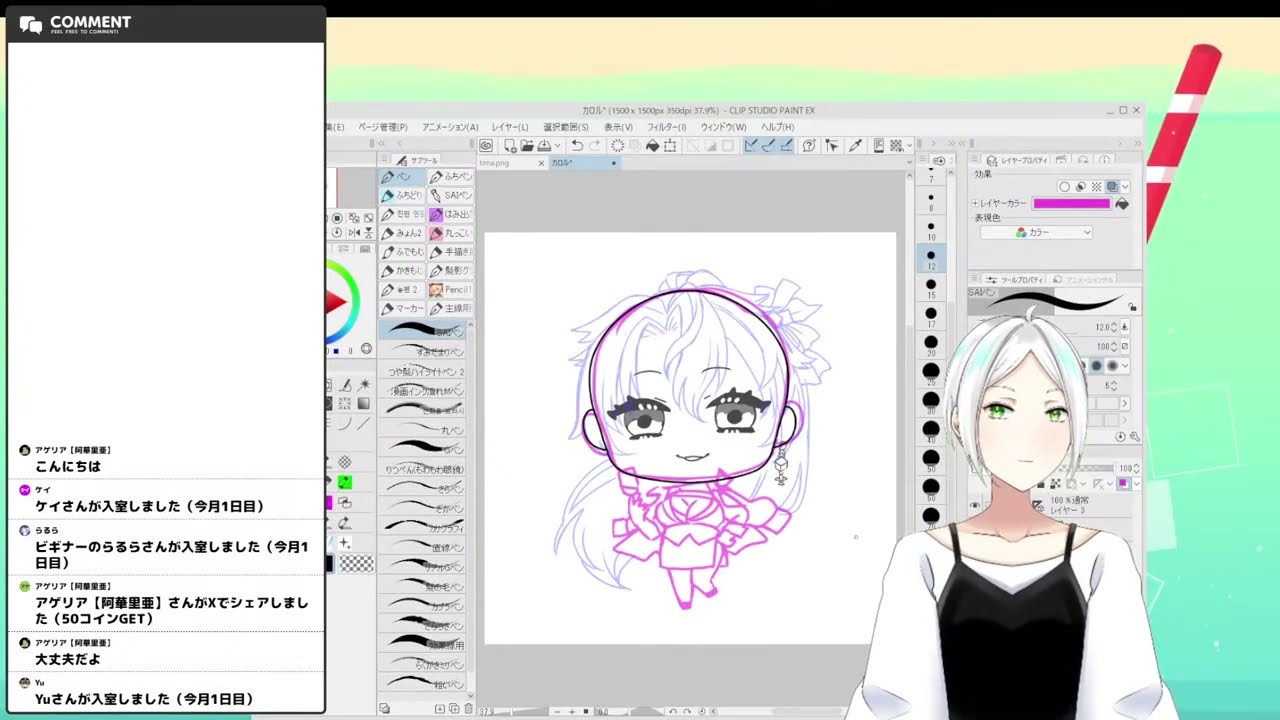Screen dimensions: 1280x720
Task: Open the フィルター(I) menu
Action: click(x=666, y=127)
